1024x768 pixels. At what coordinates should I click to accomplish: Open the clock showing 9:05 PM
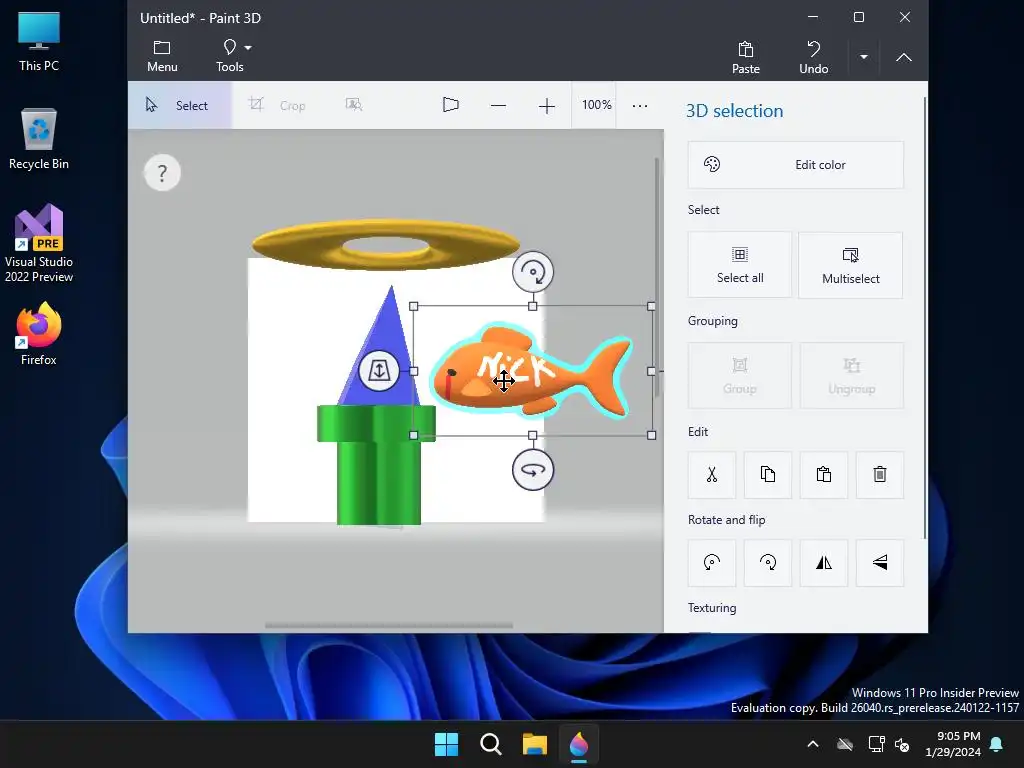pos(953,744)
